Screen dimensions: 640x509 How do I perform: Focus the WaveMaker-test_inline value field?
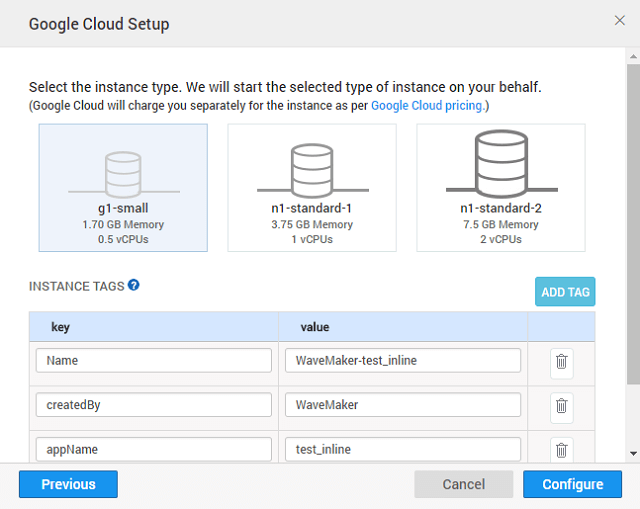pyautogui.click(x=402, y=360)
